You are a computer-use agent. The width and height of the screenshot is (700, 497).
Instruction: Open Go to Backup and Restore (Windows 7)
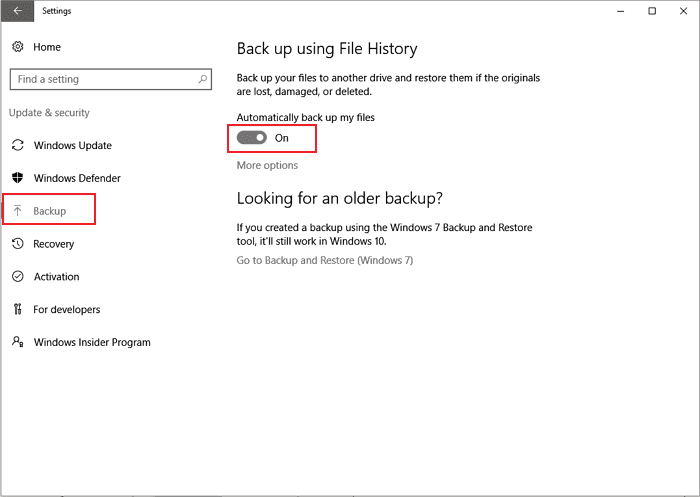coord(325,260)
